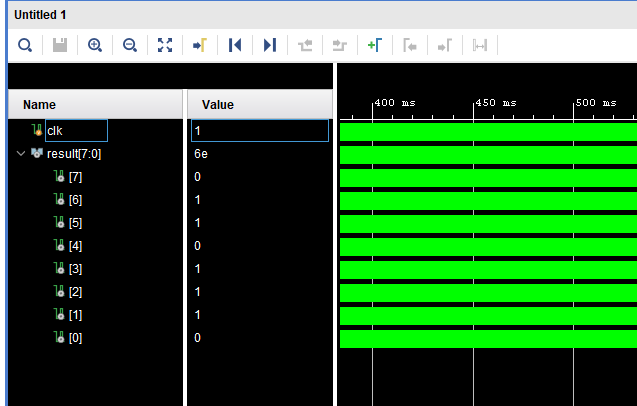This screenshot has height=406, width=637.
Task: Click the result bus icon
Action: click(37, 153)
